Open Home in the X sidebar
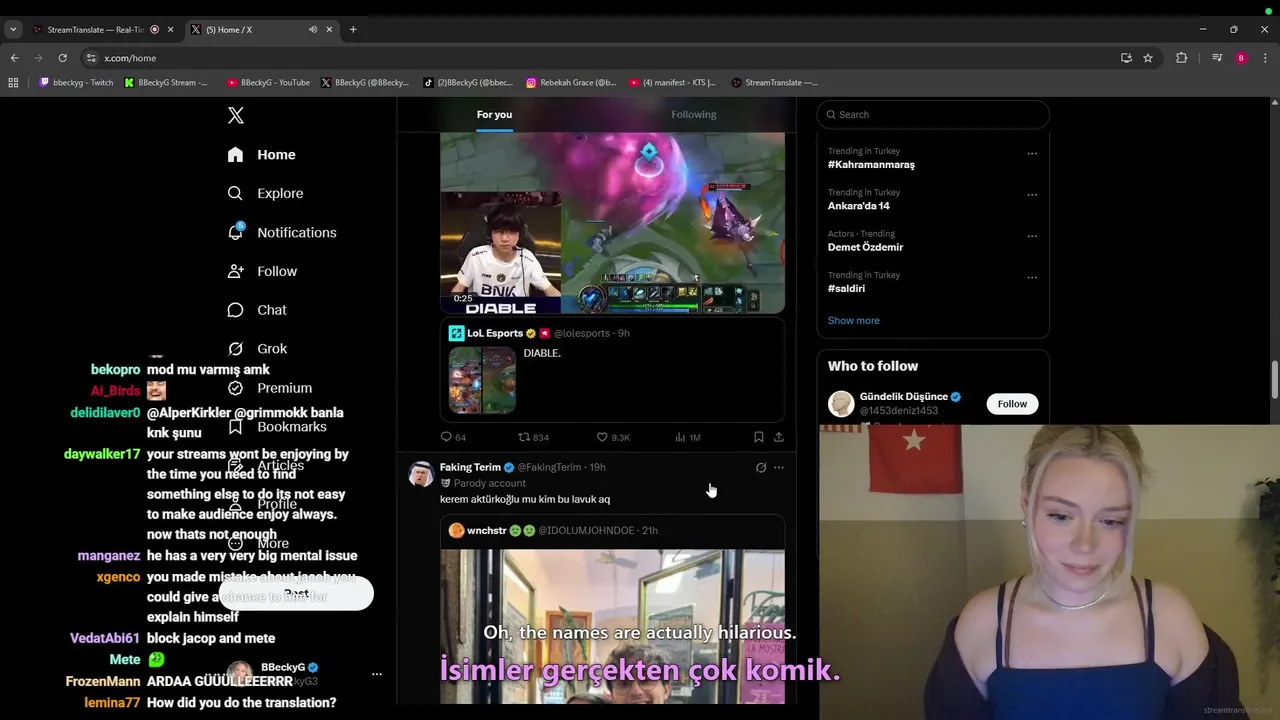This screenshot has width=1280, height=720. coord(262,155)
